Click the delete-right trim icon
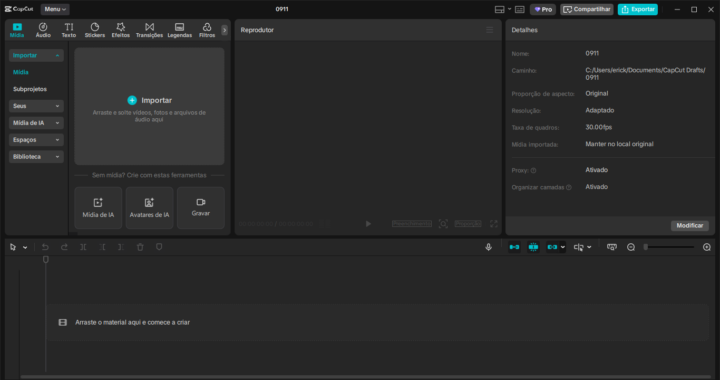This screenshot has width=720, height=380. (121, 247)
